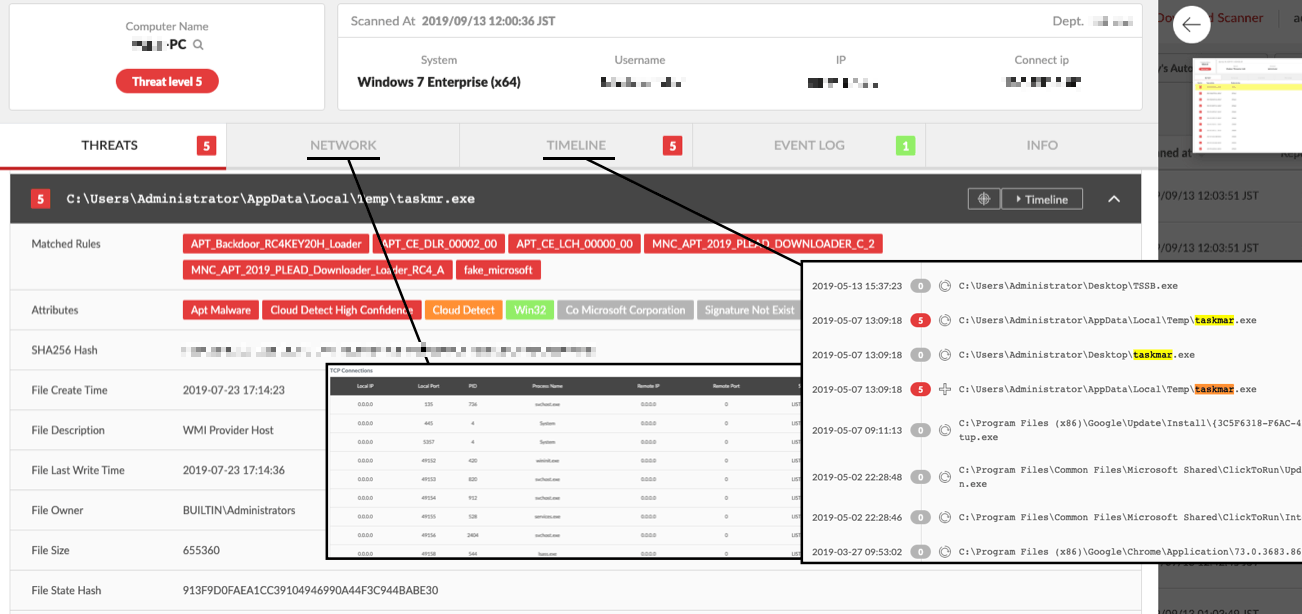Click the plus icon on timeline taskmar.exe entry
This screenshot has height=614, width=1302.
coord(945,389)
